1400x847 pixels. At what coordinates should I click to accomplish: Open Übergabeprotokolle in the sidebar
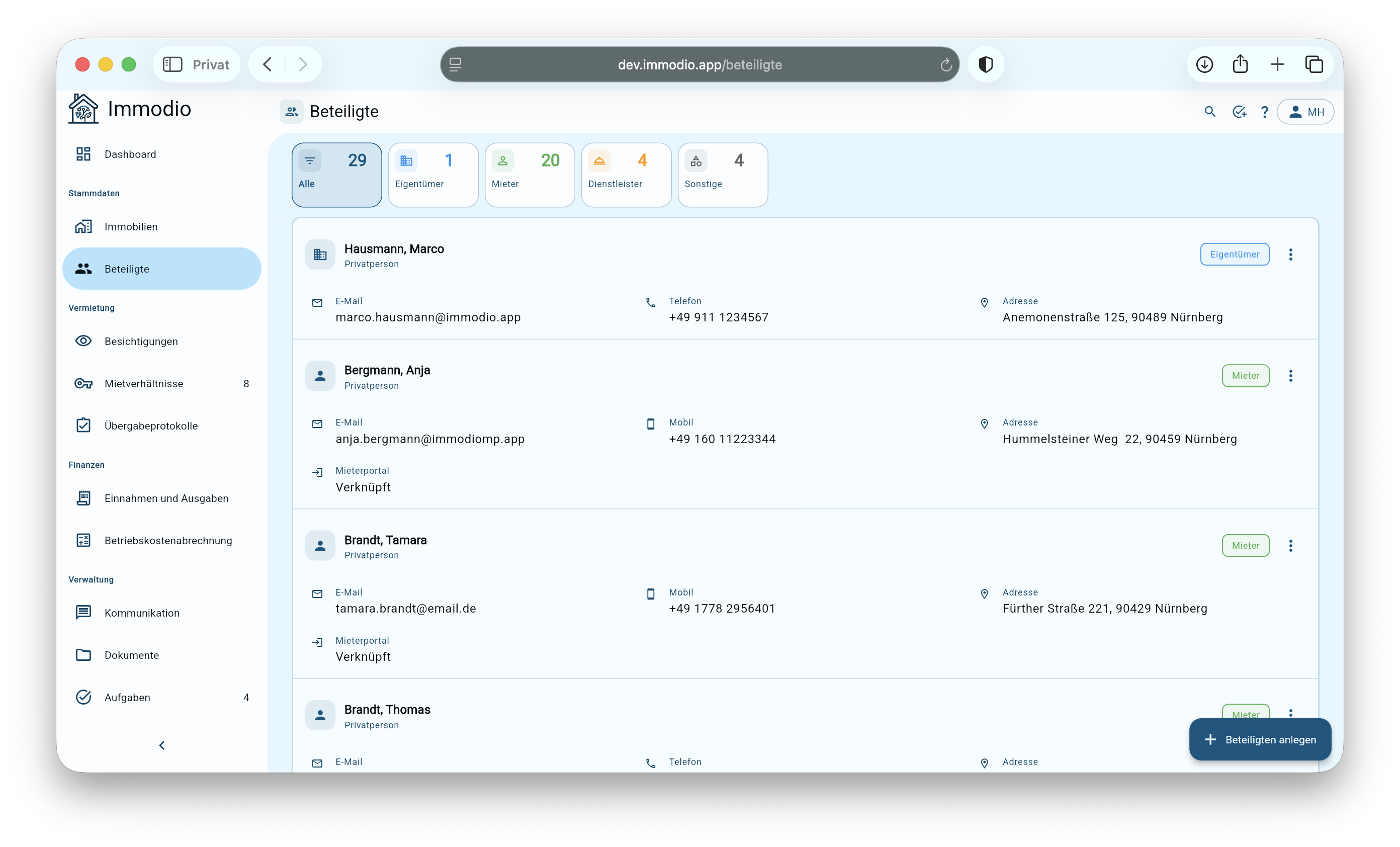tap(161, 425)
